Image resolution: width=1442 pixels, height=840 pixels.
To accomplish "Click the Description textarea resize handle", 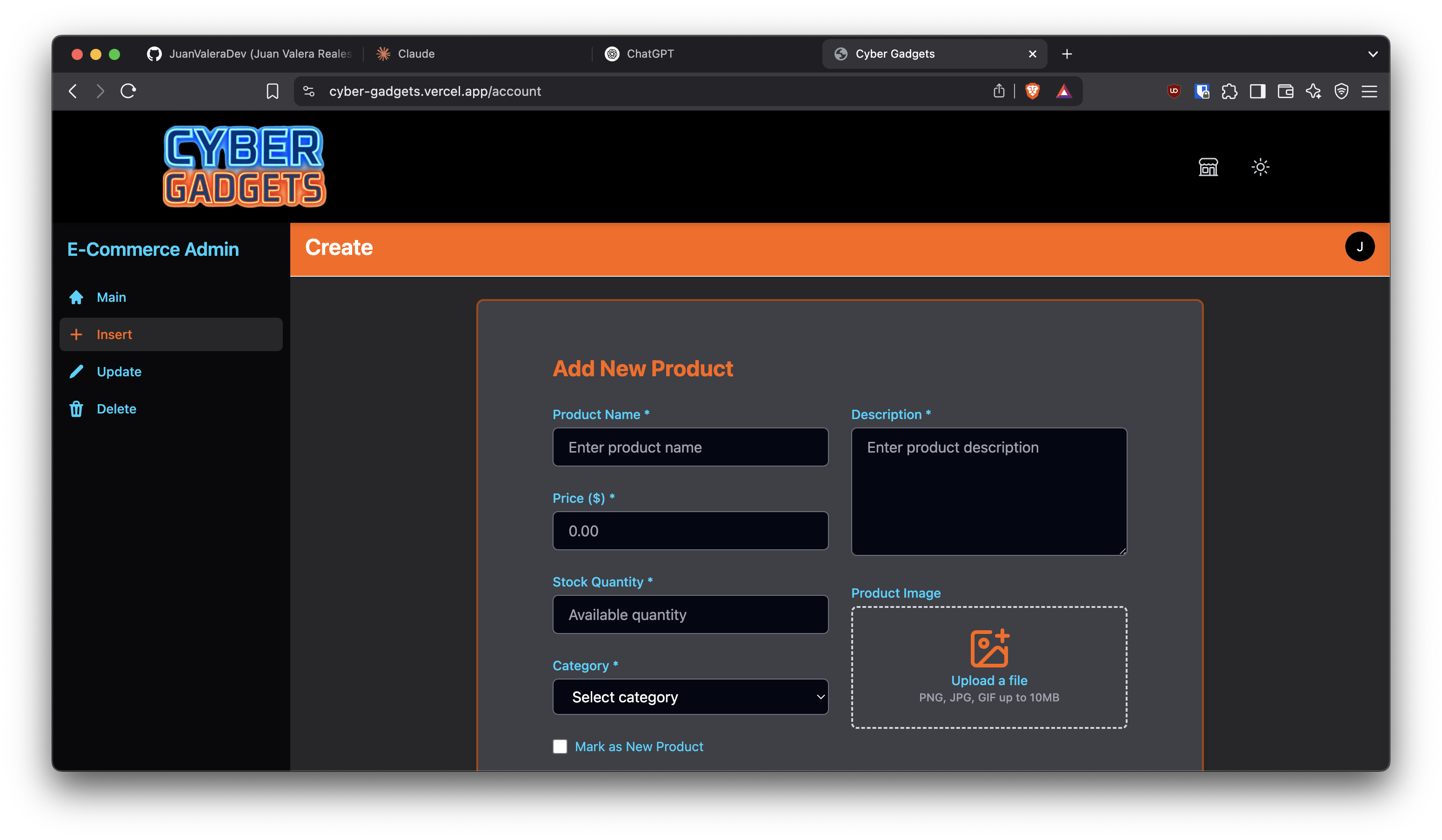I will pyautogui.click(x=1122, y=550).
